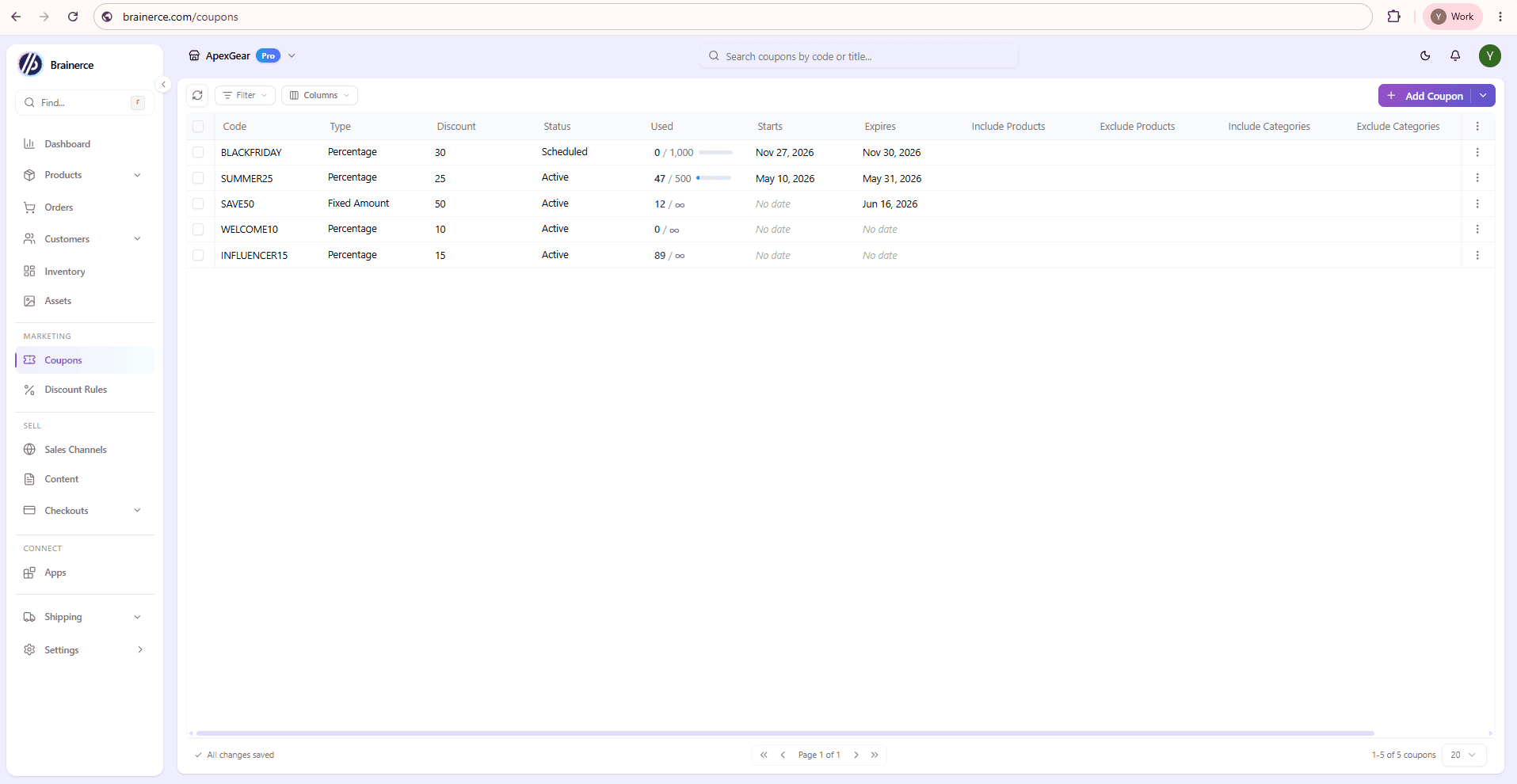Open Apps from sidebar
Image resolution: width=1517 pixels, height=784 pixels.
point(85,573)
